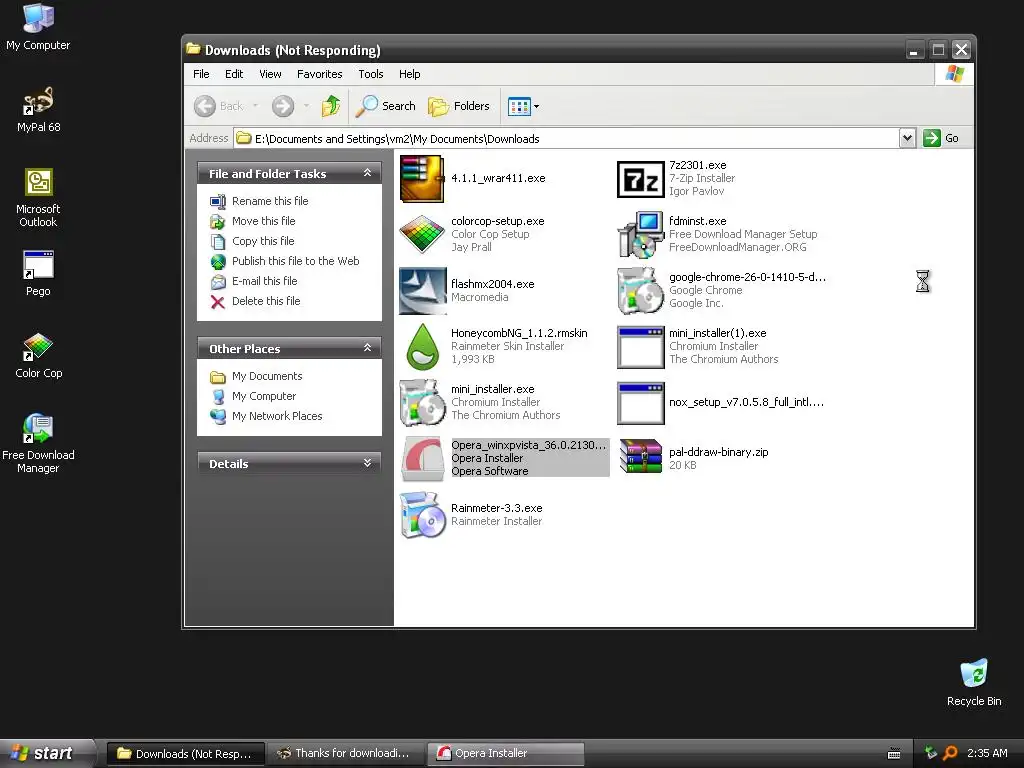Open the Forward history dropdown arrow
The height and width of the screenshot is (768, 1024).
pos(306,106)
